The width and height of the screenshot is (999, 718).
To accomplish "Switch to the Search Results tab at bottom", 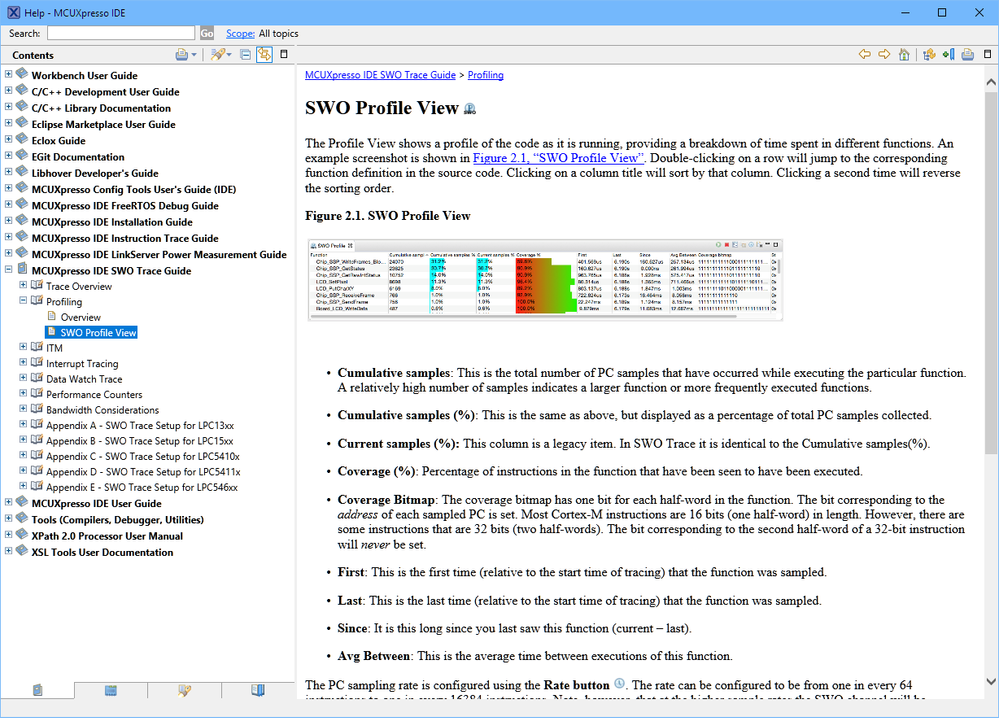I will coord(185,690).
